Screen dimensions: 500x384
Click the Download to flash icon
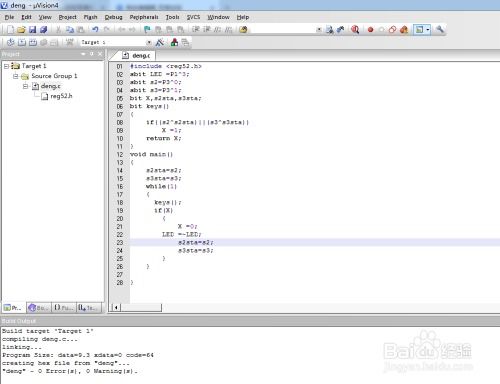69,42
